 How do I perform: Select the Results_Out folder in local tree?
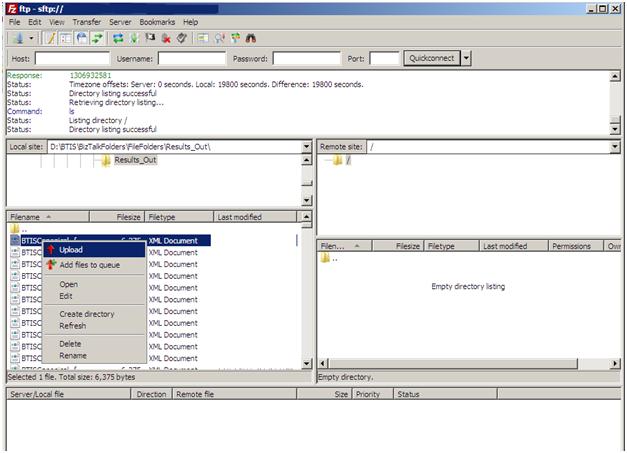[135, 160]
